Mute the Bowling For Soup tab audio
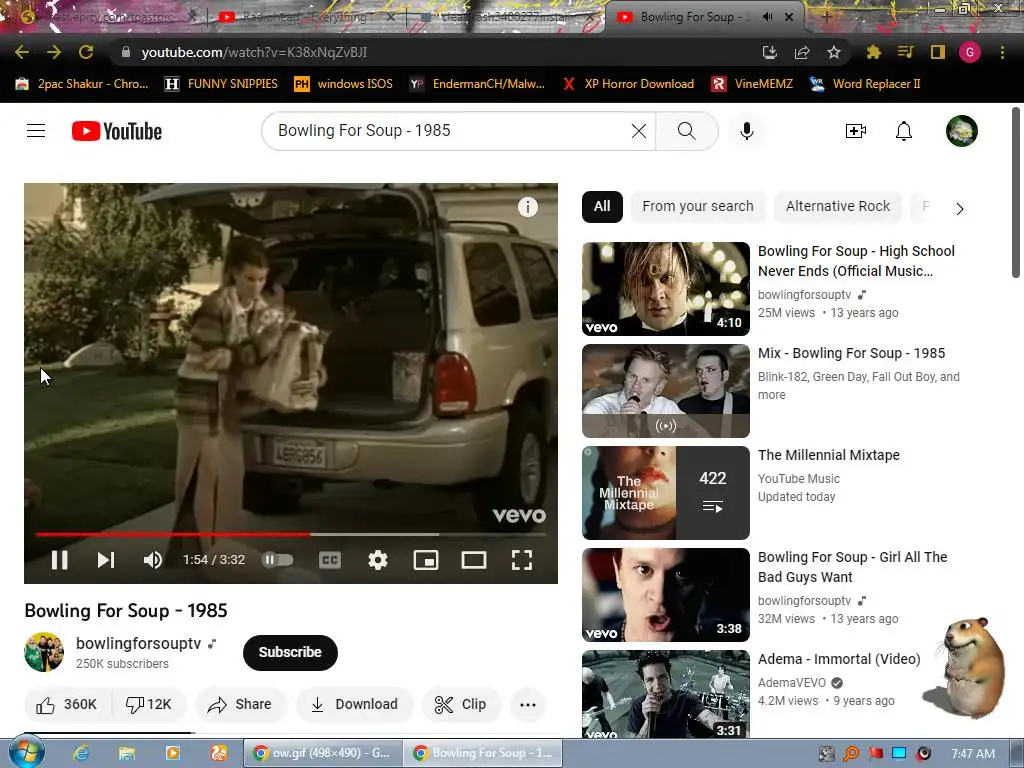The height and width of the screenshot is (768, 1024). coord(767,17)
